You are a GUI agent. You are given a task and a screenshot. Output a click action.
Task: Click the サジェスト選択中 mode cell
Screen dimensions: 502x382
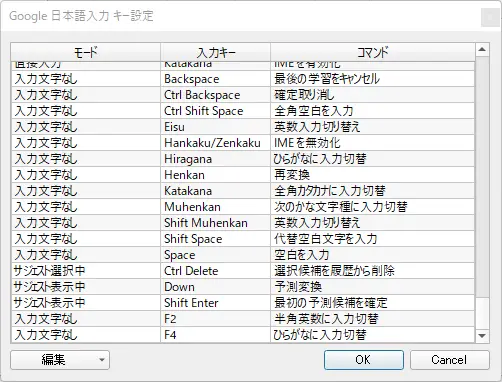coord(86,271)
